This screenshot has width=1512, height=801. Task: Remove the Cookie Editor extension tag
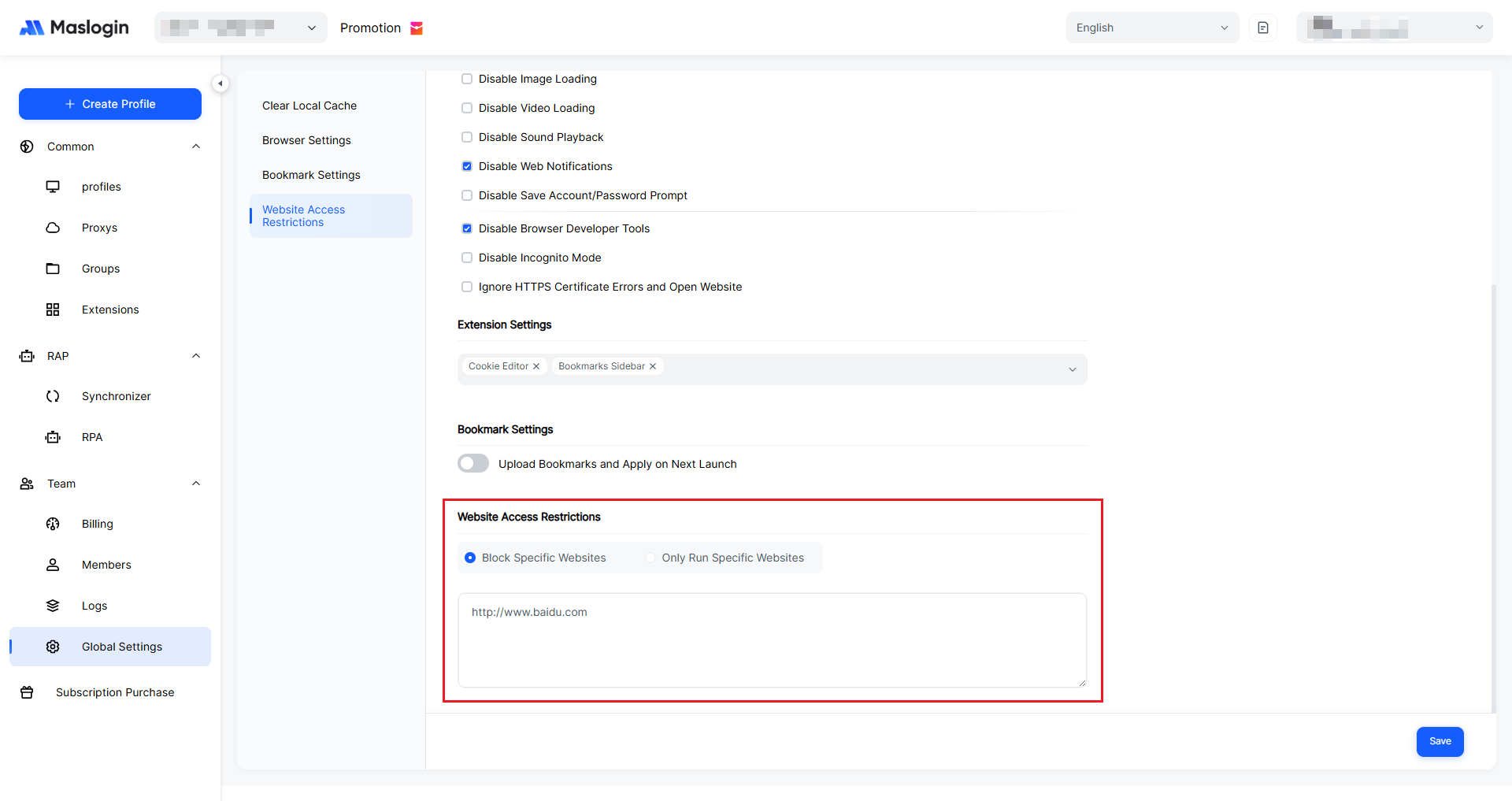[x=536, y=366]
